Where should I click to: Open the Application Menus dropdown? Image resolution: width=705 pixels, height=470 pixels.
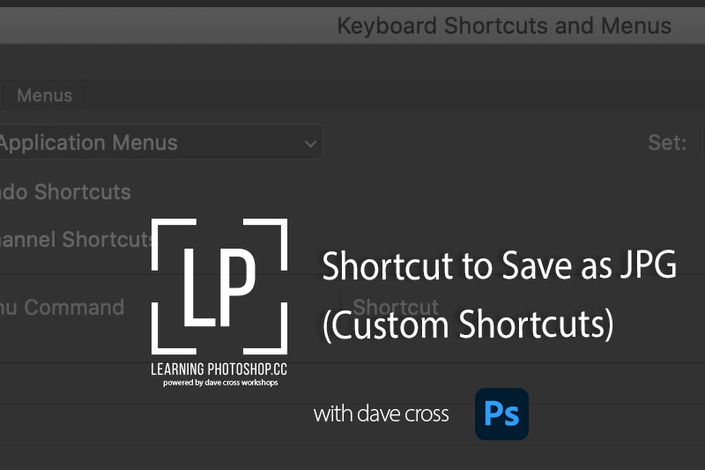tap(160, 143)
